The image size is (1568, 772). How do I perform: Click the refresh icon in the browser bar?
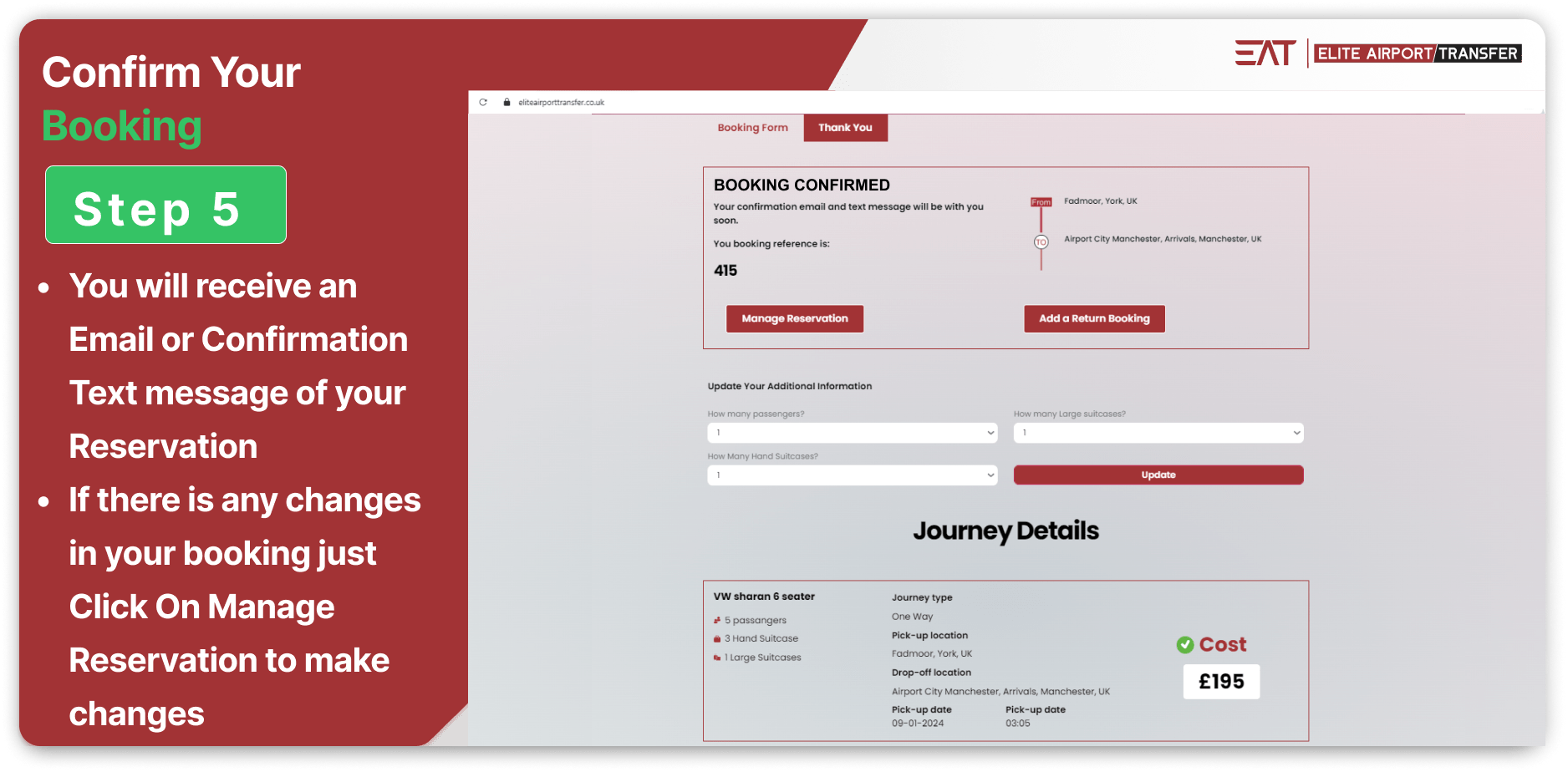tap(483, 102)
